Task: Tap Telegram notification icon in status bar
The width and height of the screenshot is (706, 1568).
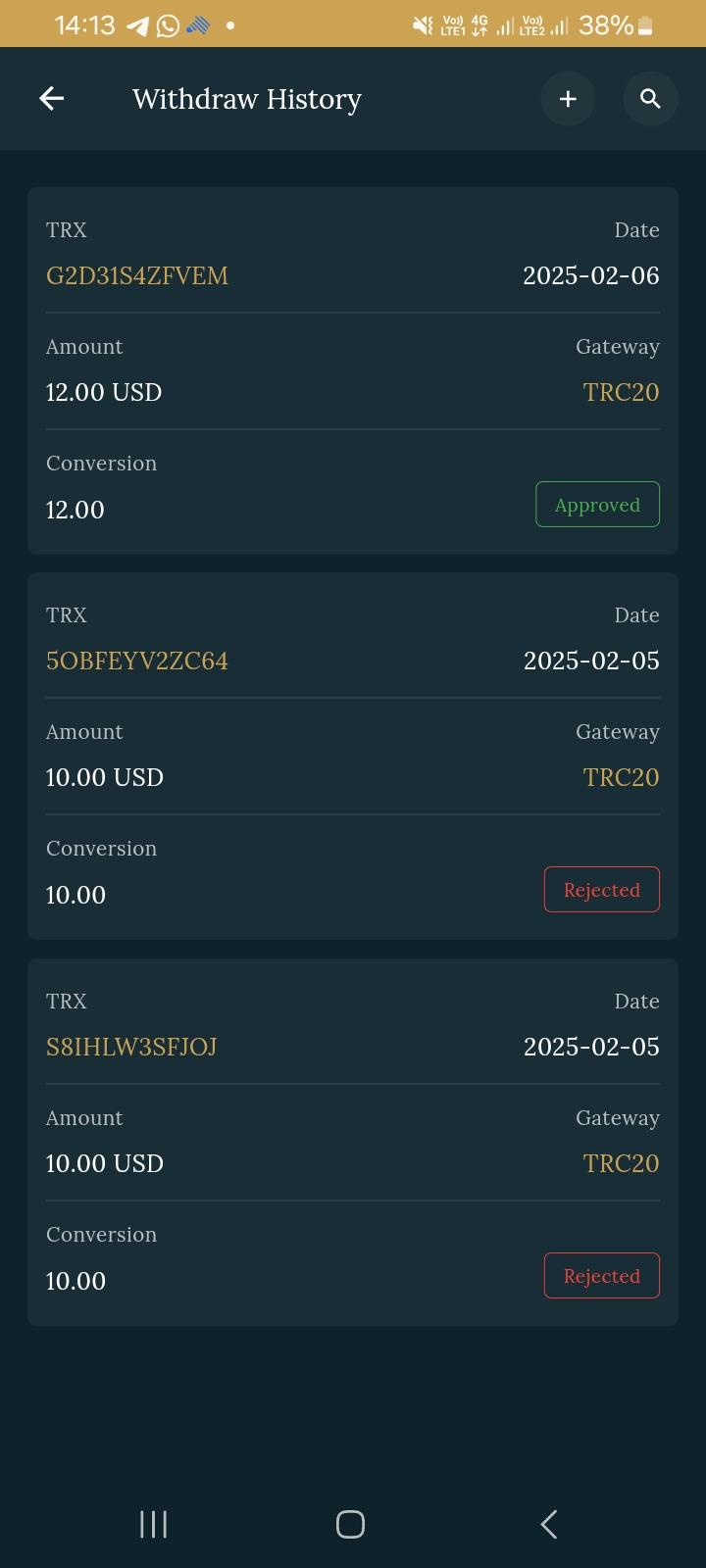Action: 137,25
